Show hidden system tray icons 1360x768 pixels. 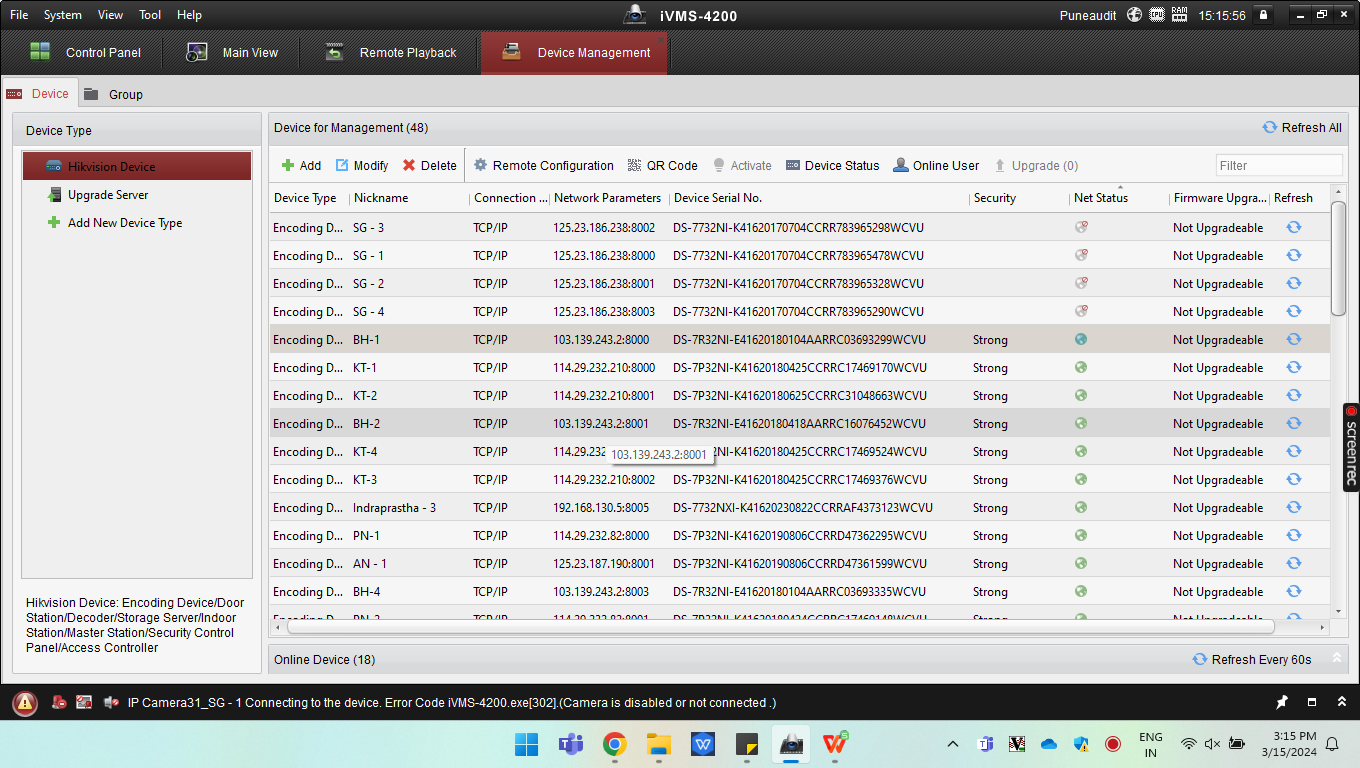(x=952, y=744)
